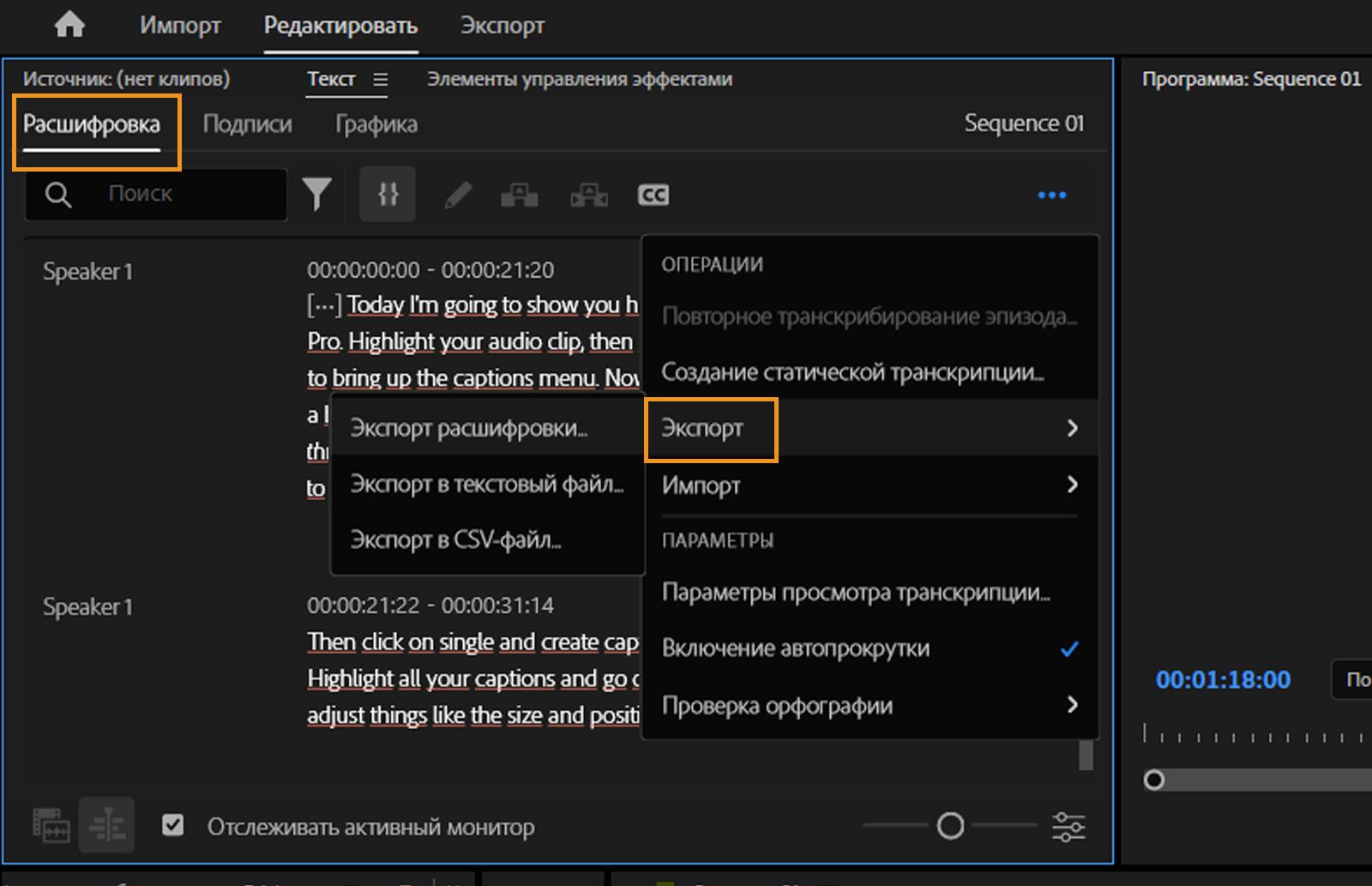Click the Sequence 01 label in Text panel
The height and width of the screenshot is (886, 1372).
pyautogui.click(x=1024, y=124)
